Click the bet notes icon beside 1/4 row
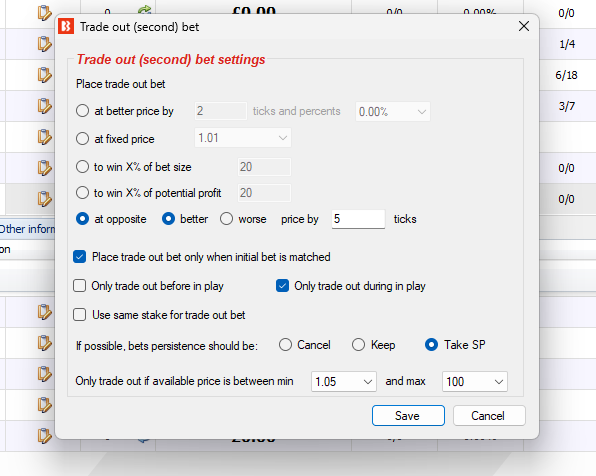The width and height of the screenshot is (596, 476). (44, 44)
